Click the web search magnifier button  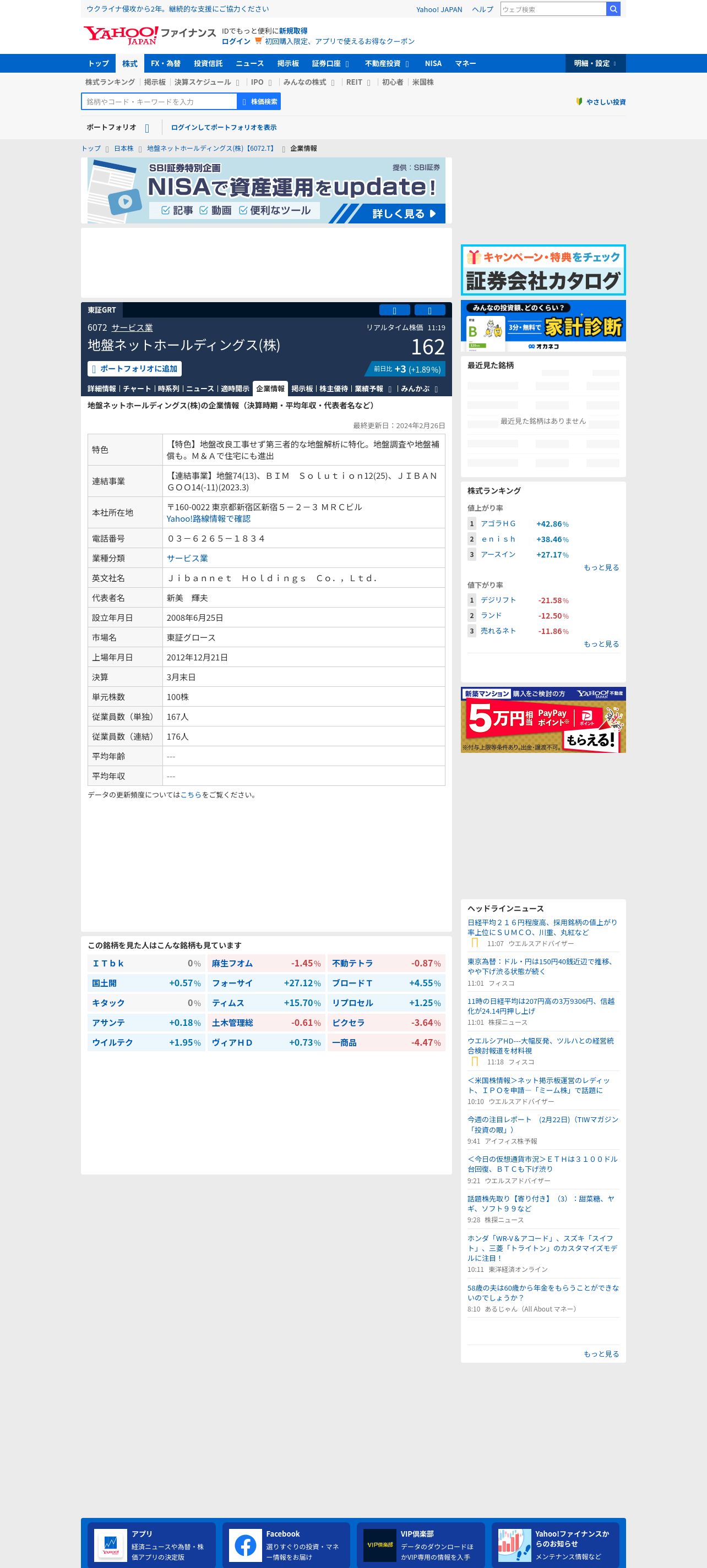[613, 9]
